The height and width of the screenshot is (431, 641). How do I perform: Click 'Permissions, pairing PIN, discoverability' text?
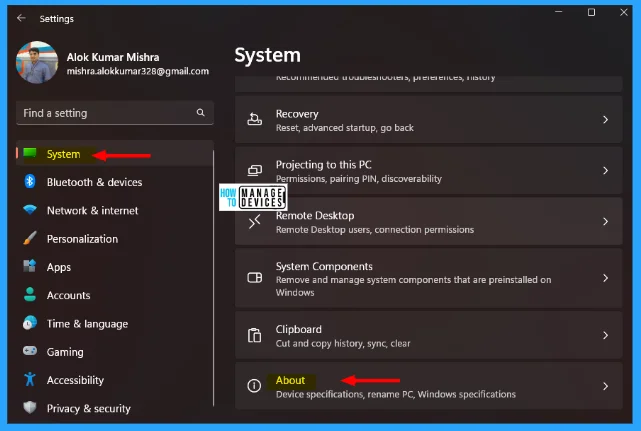359,179
